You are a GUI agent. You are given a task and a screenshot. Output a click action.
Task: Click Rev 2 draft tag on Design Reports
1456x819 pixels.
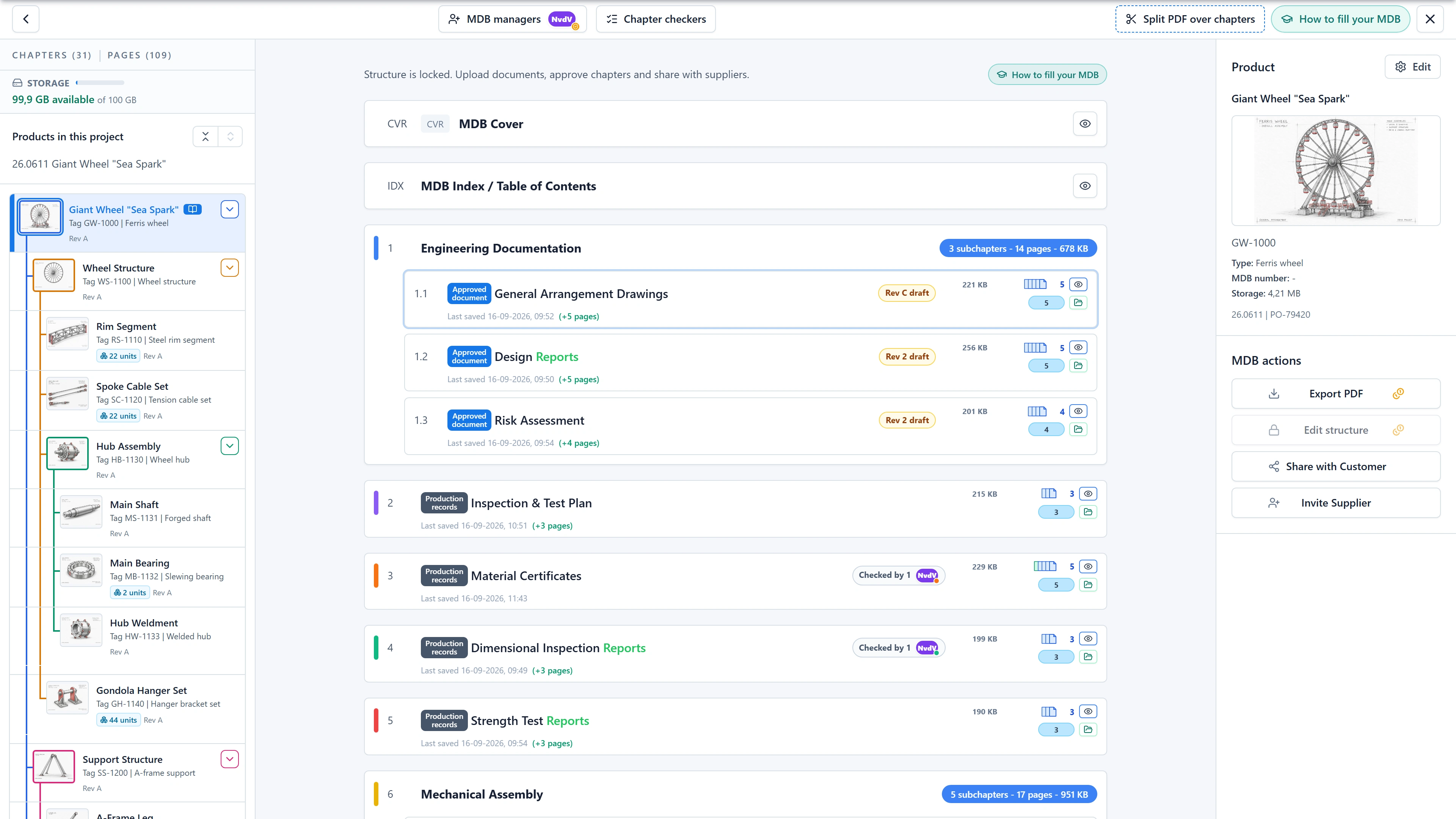tap(907, 357)
